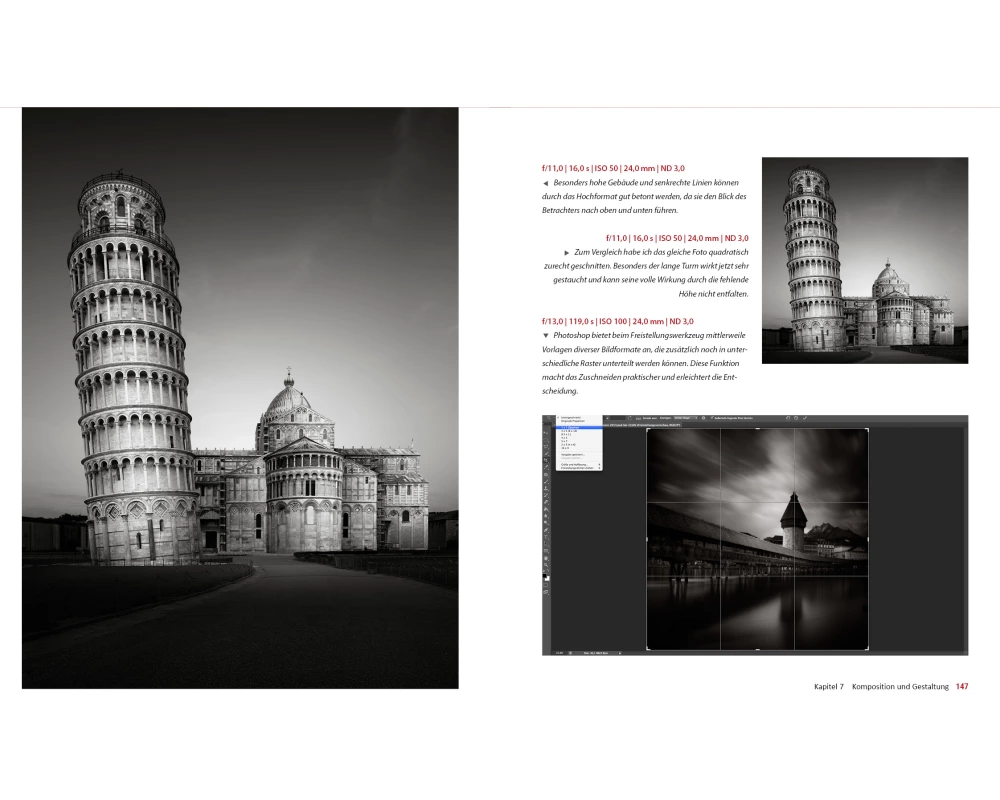Image resolution: width=1000 pixels, height=800 pixels.
Task: Expand the status bar info arrow
Action: (x=620, y=652)
